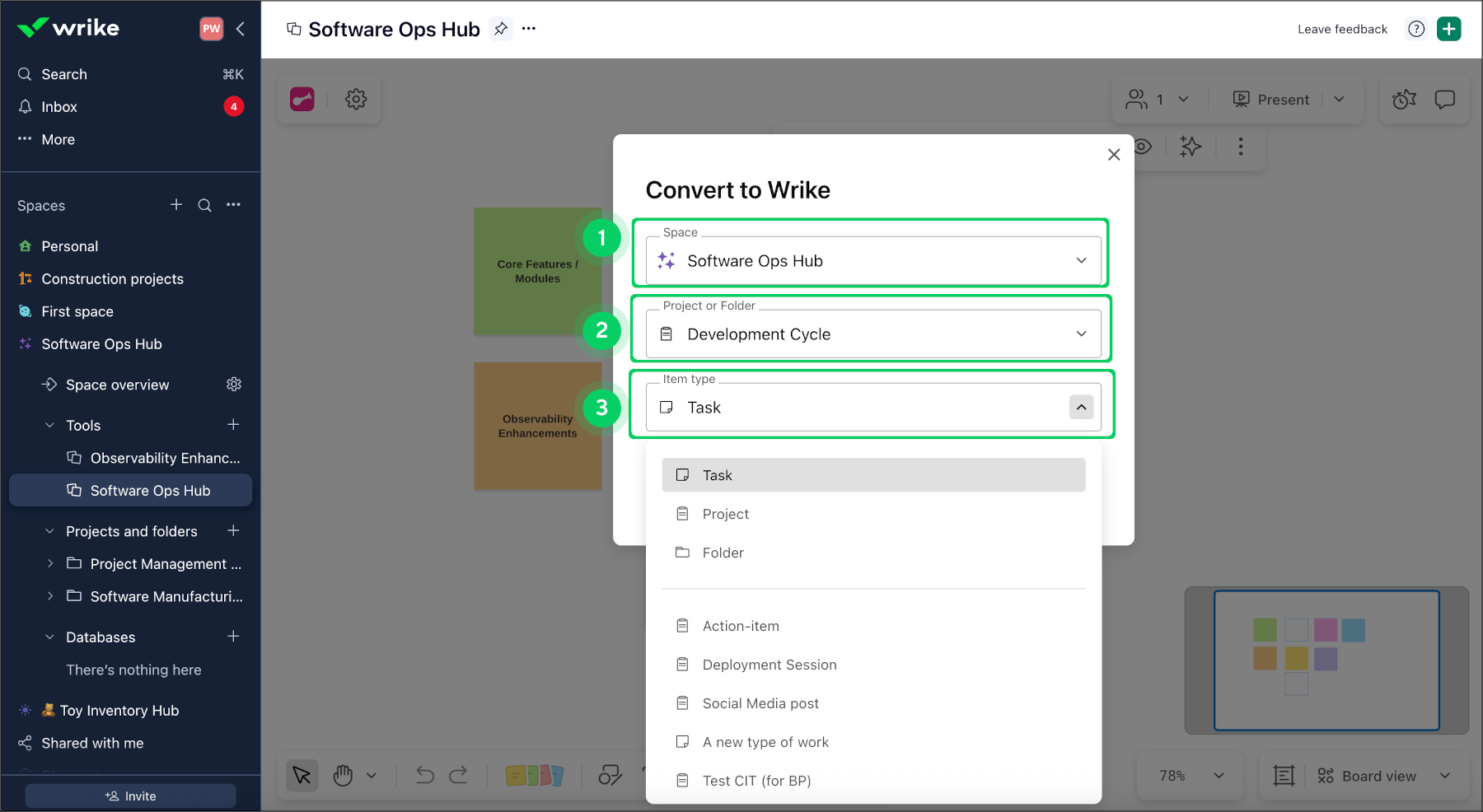Open the whiteboard settings gear beside the board icon
Viewport: 1483px width, 812px height.
pos(356,99)
